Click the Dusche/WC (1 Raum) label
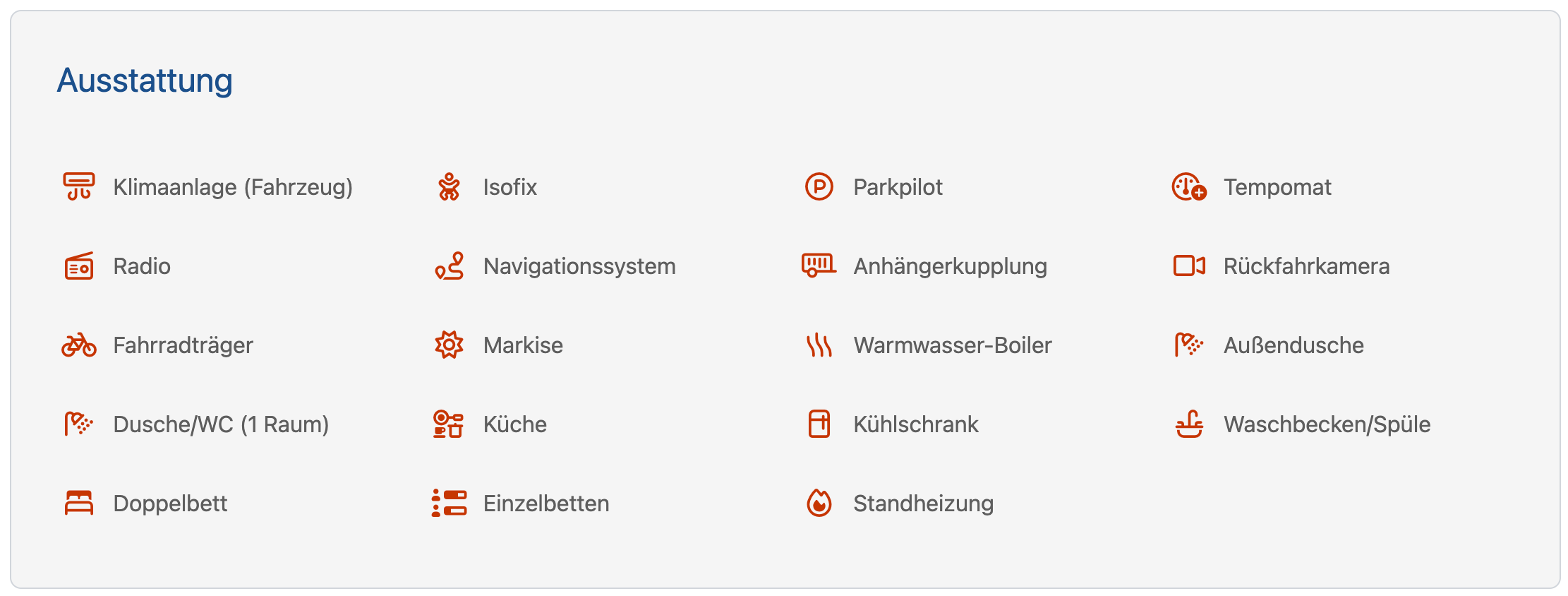 click(x=221, y=424)
